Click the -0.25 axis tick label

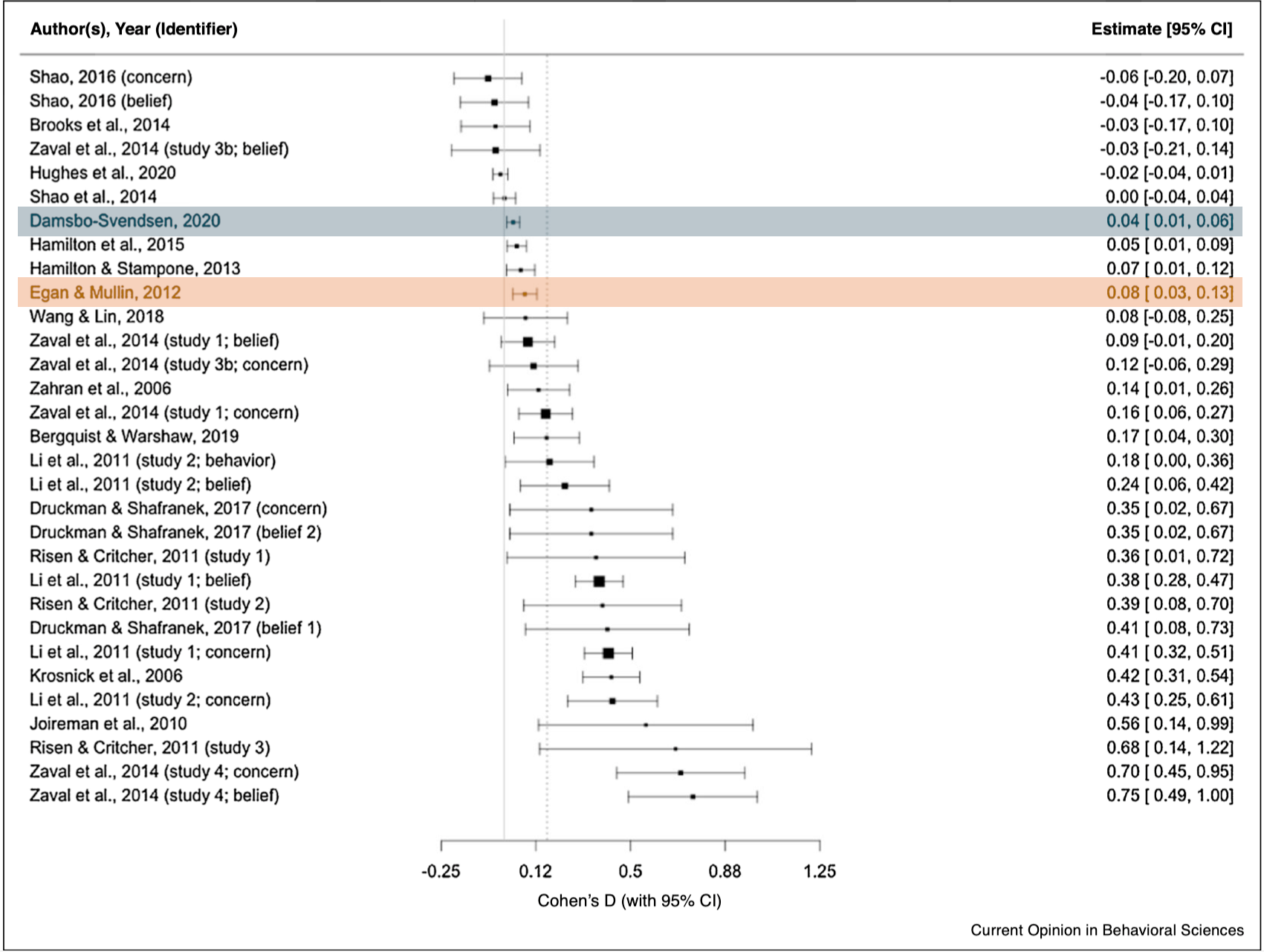[441, 871]
